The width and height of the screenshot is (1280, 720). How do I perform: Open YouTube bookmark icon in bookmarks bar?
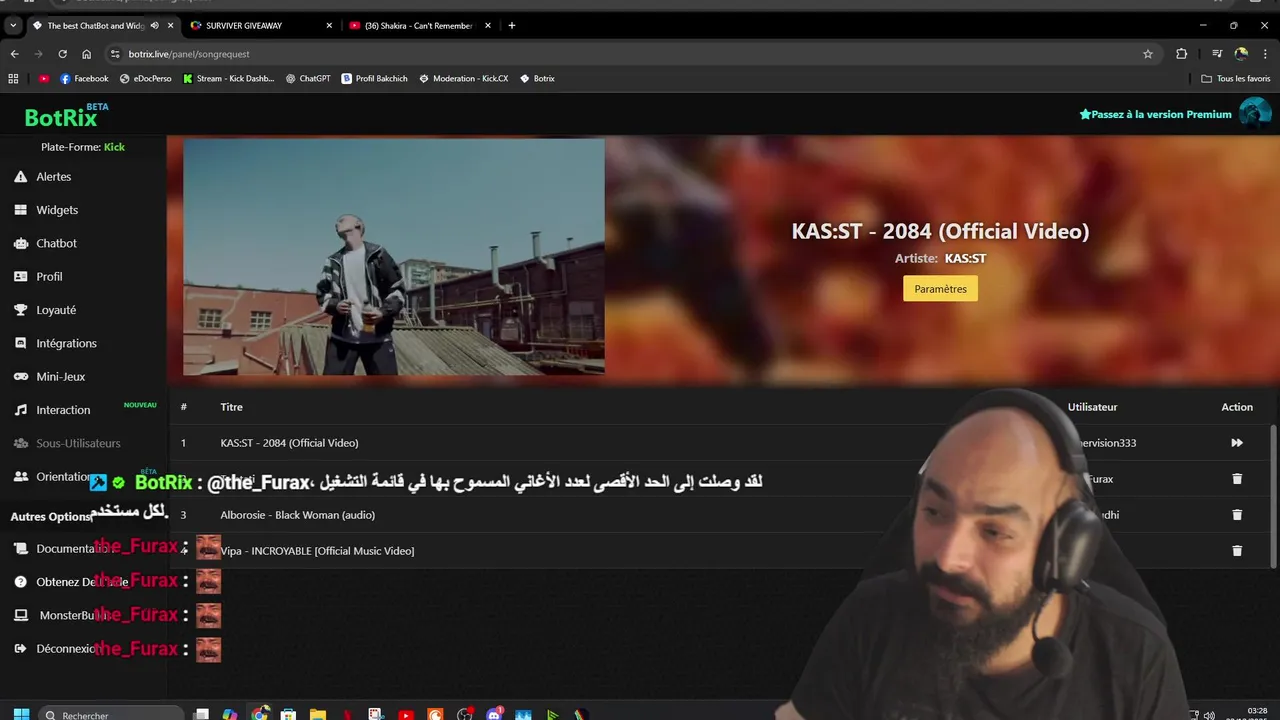tap(44, 78)
